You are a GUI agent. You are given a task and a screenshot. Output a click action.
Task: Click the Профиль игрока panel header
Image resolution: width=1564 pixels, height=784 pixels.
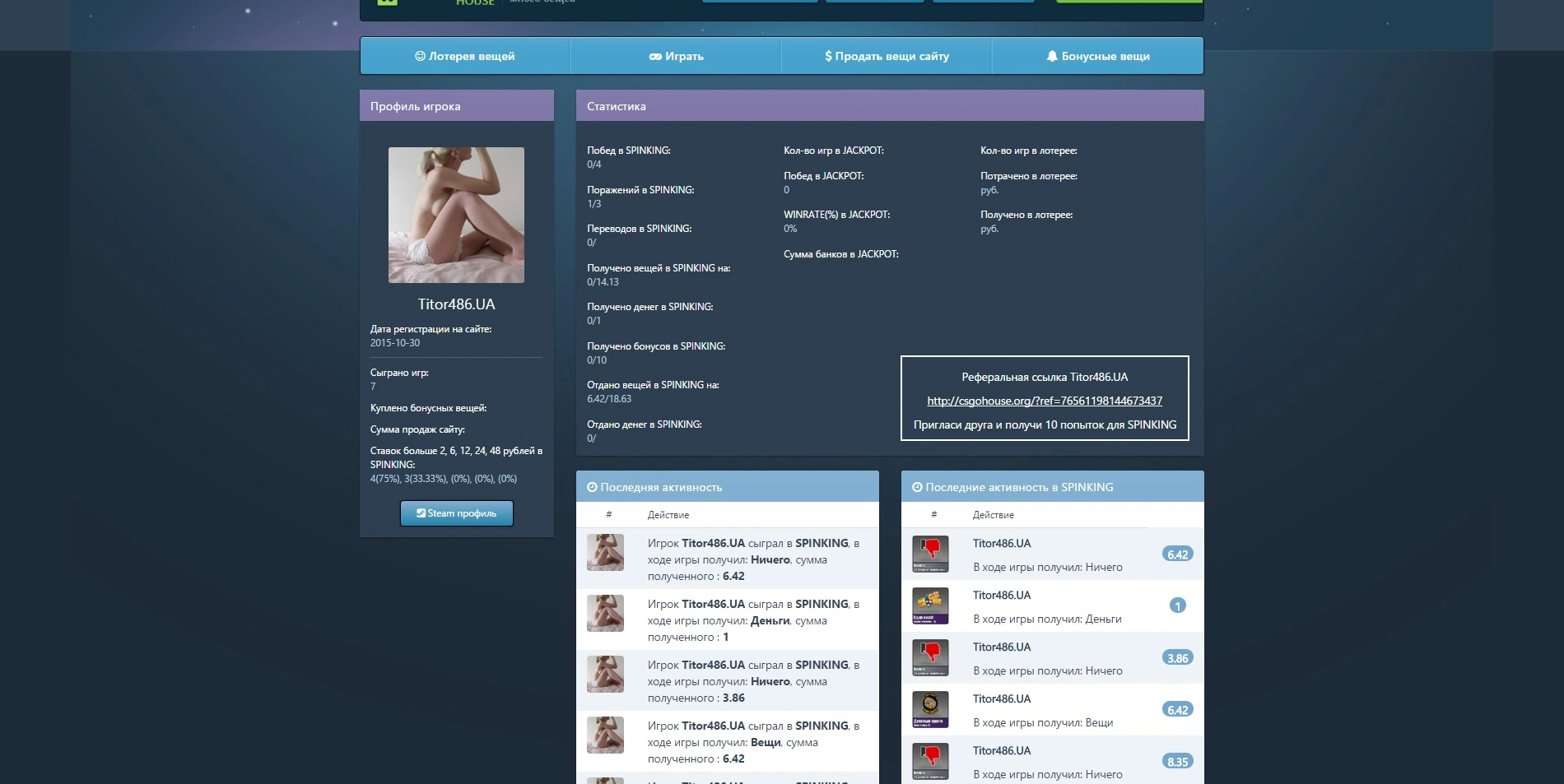pos(457,106)
